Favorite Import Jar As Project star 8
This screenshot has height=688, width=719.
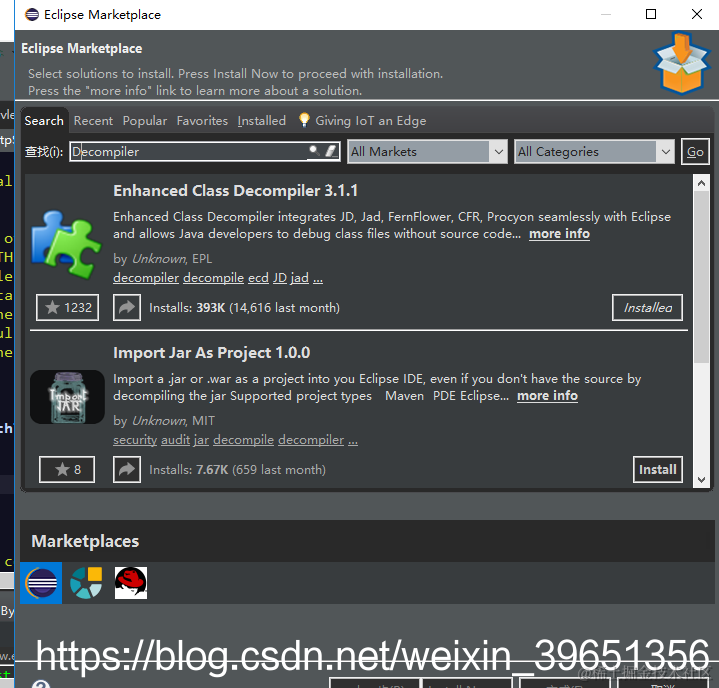pos(67,469)
